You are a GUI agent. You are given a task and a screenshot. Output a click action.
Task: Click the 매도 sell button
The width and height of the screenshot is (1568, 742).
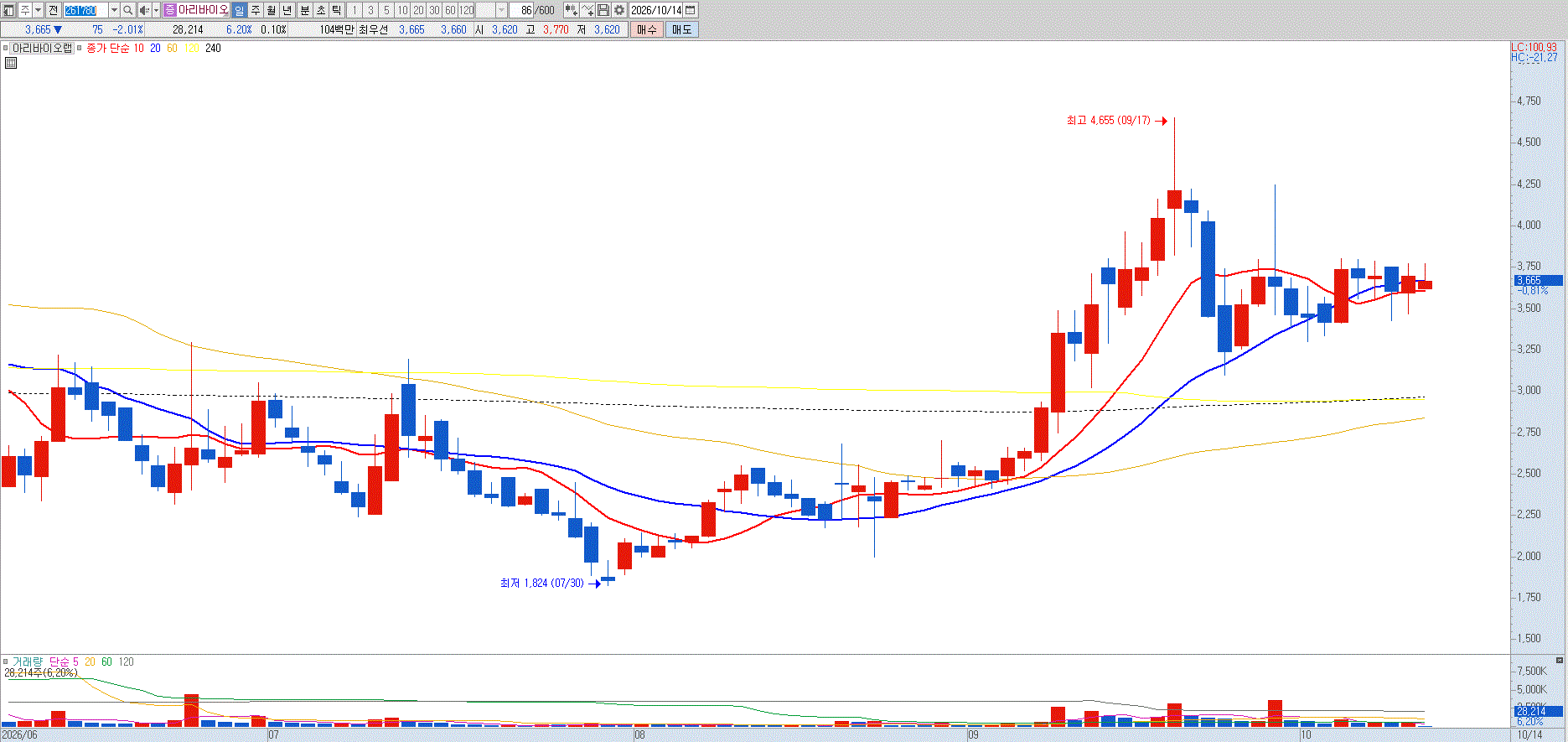click(681, 29)
